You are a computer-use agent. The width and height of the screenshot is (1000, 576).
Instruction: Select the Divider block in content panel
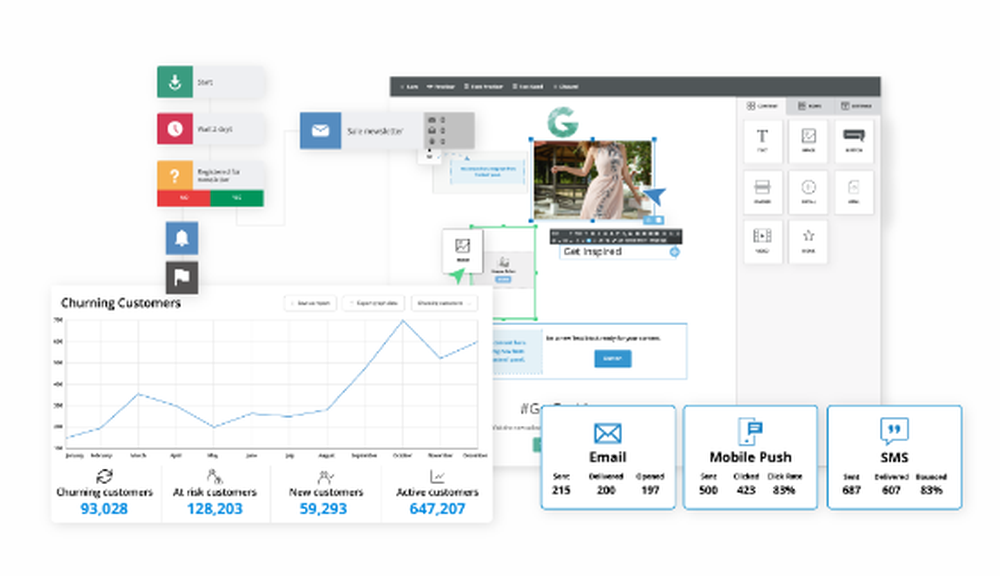coord(762,191)
